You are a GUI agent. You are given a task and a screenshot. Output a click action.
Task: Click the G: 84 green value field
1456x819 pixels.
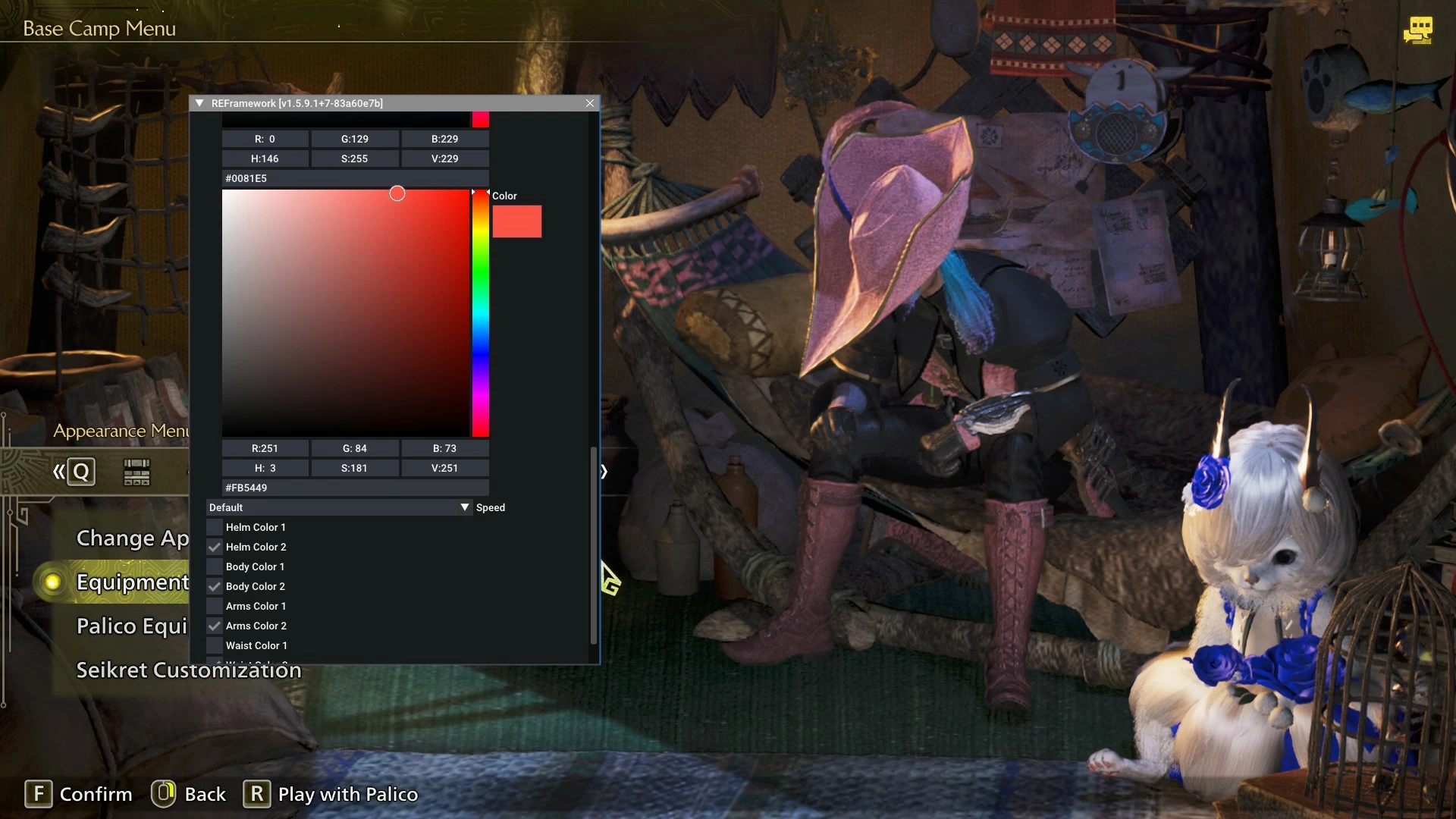pos(355,448)
